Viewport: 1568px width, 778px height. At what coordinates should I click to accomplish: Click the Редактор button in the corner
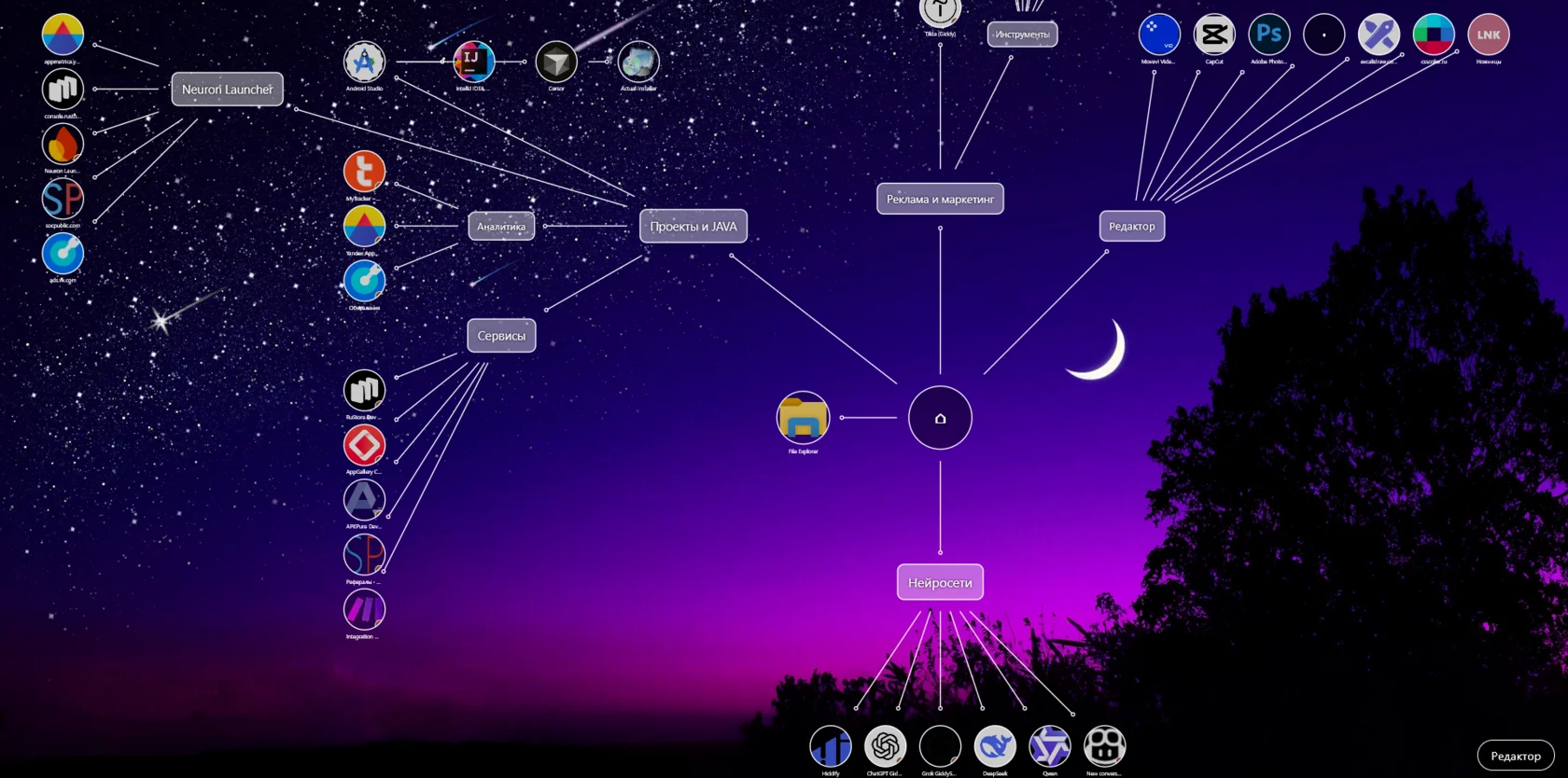tap(1516, 756)
